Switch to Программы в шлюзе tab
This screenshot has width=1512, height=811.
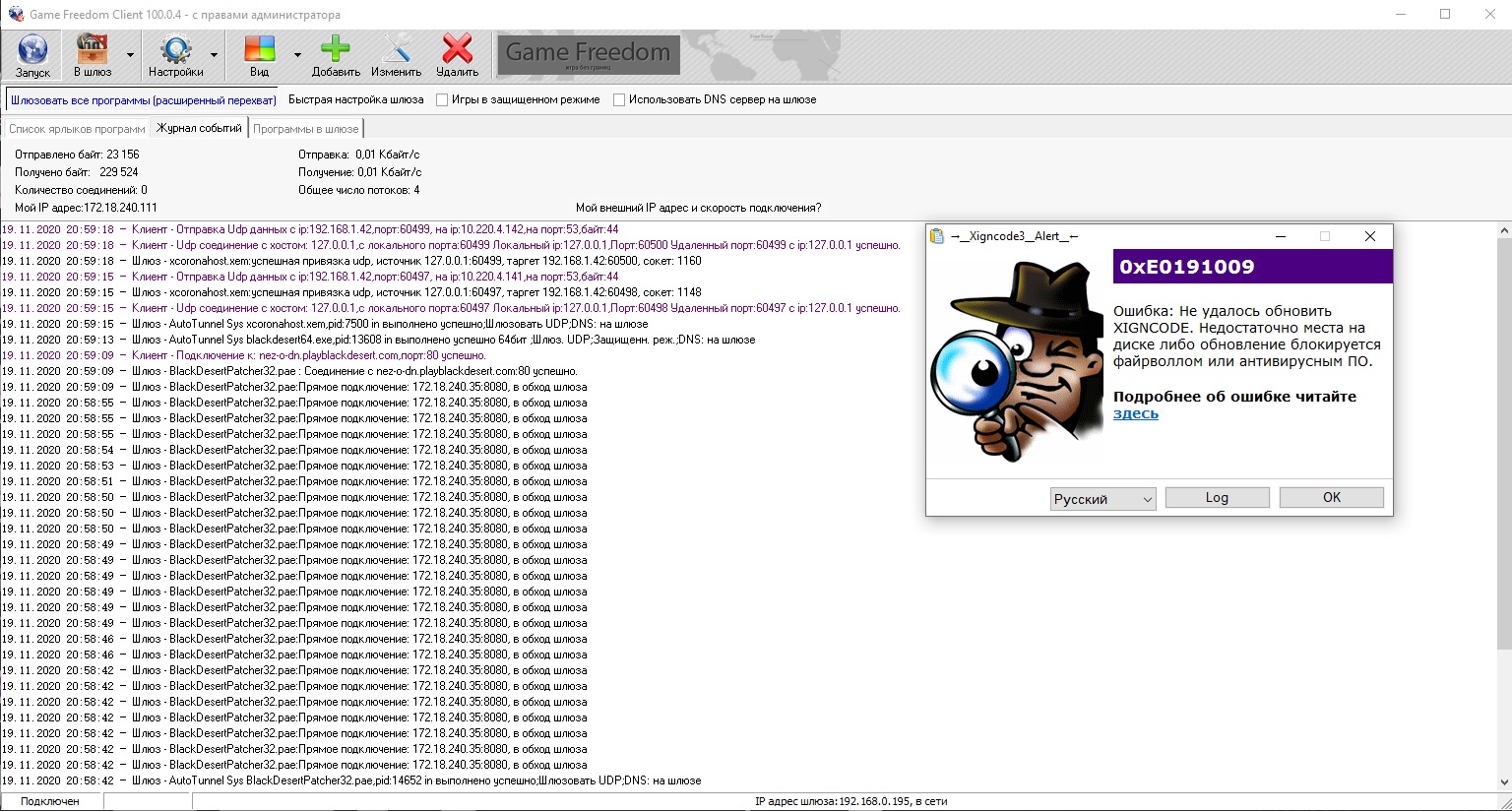[306, 129]
